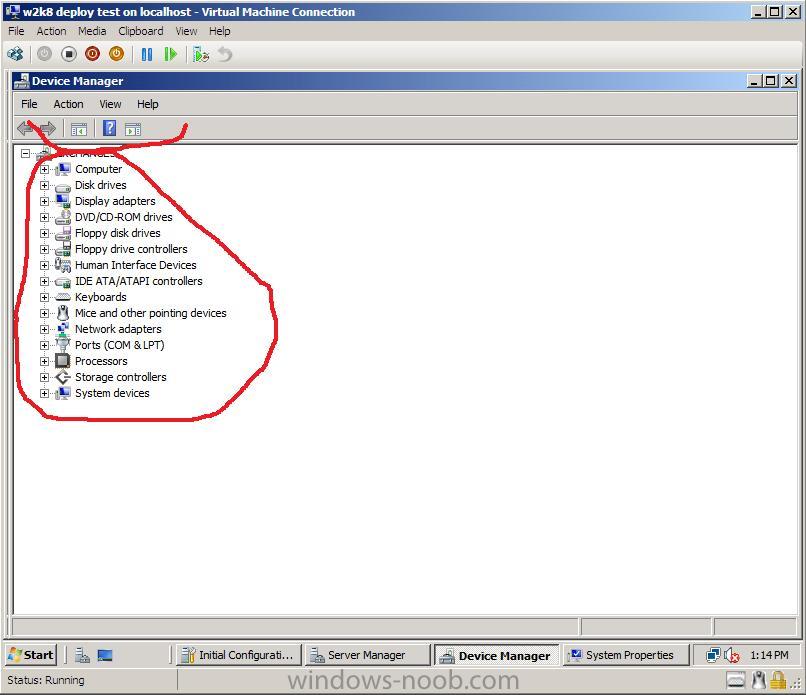Expand the Storage controllers node
Screen dimensions: 806x695
click(x=44, y=377)
